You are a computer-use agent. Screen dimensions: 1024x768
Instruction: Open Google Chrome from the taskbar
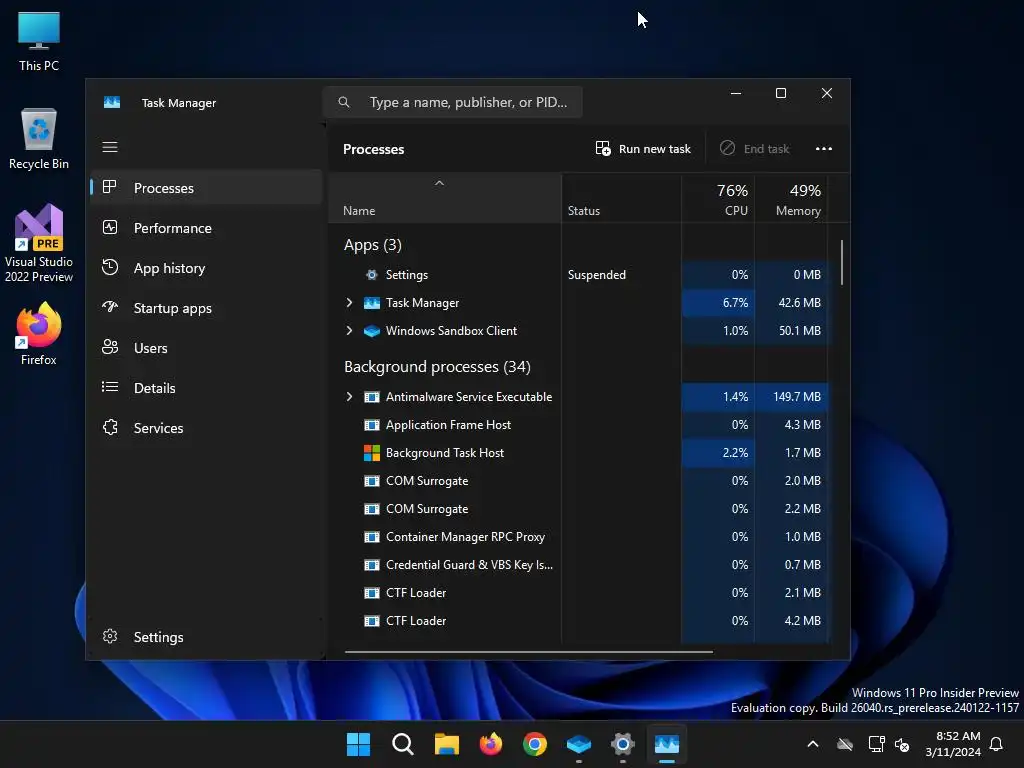[x=534, y=744]
